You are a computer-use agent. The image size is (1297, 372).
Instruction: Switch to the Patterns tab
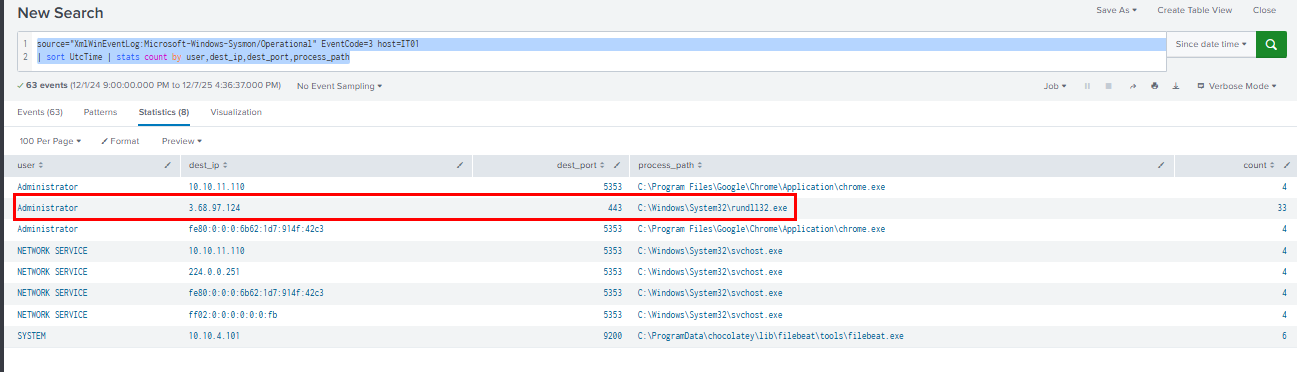point(100,112)
